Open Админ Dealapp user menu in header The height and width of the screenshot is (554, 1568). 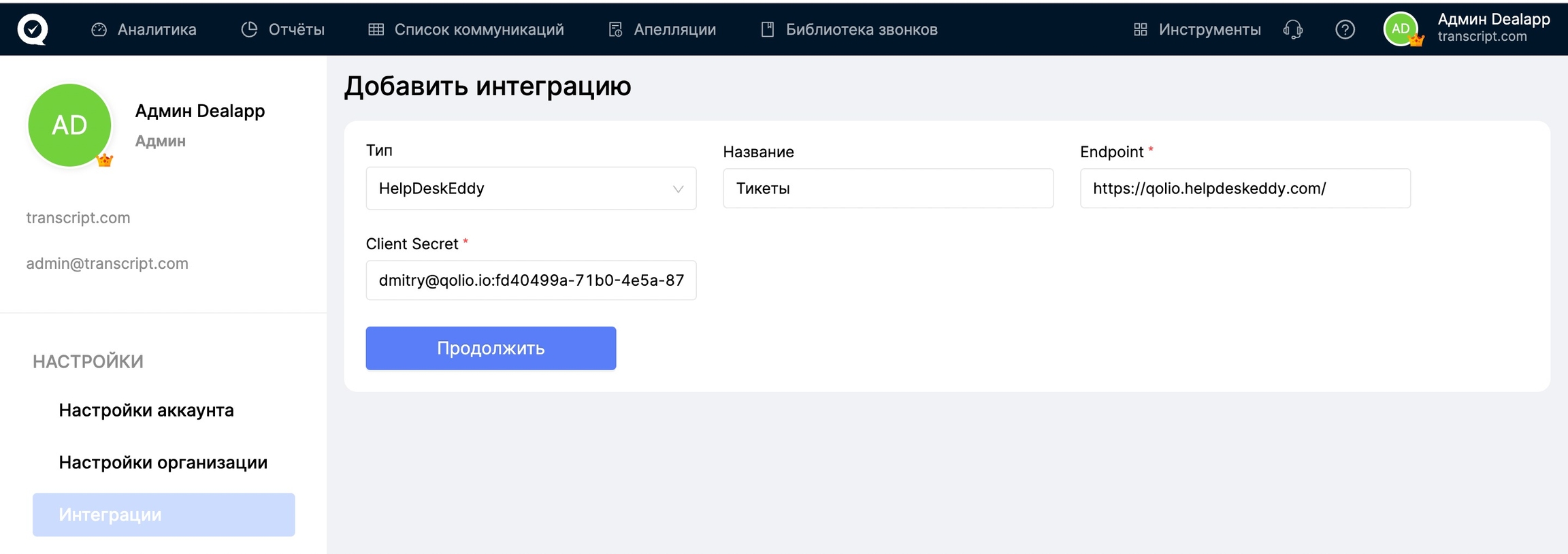[1493, 27]
